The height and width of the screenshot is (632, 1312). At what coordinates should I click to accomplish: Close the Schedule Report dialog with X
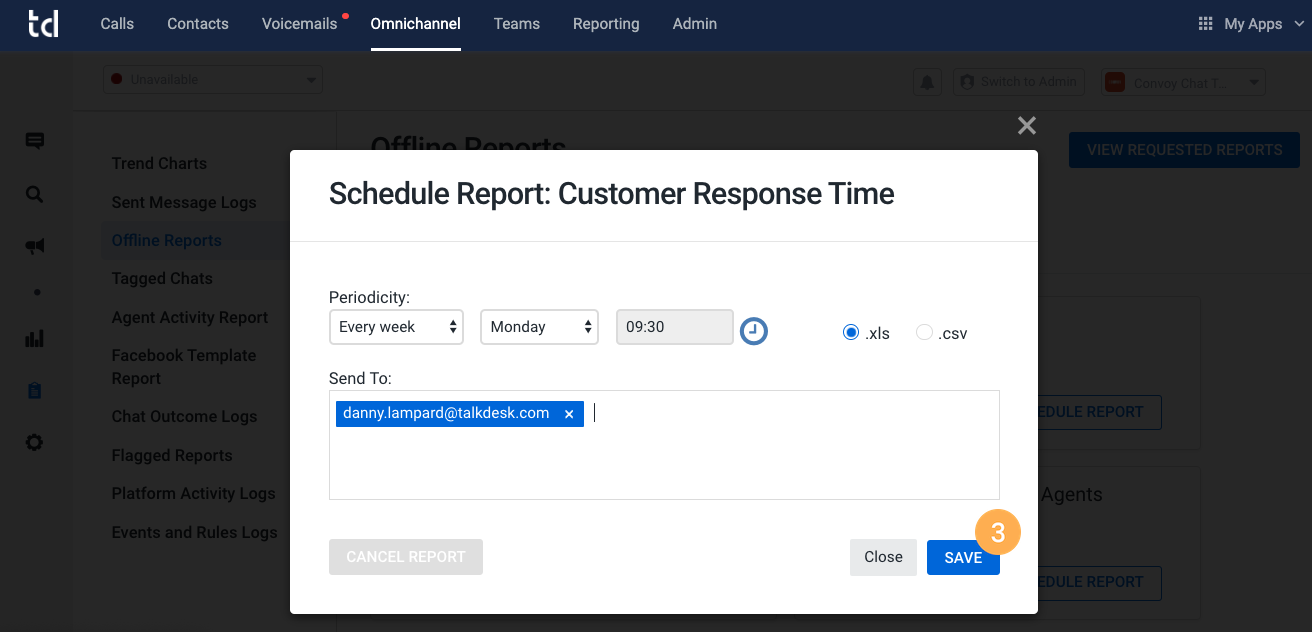tap(1026, 125)
